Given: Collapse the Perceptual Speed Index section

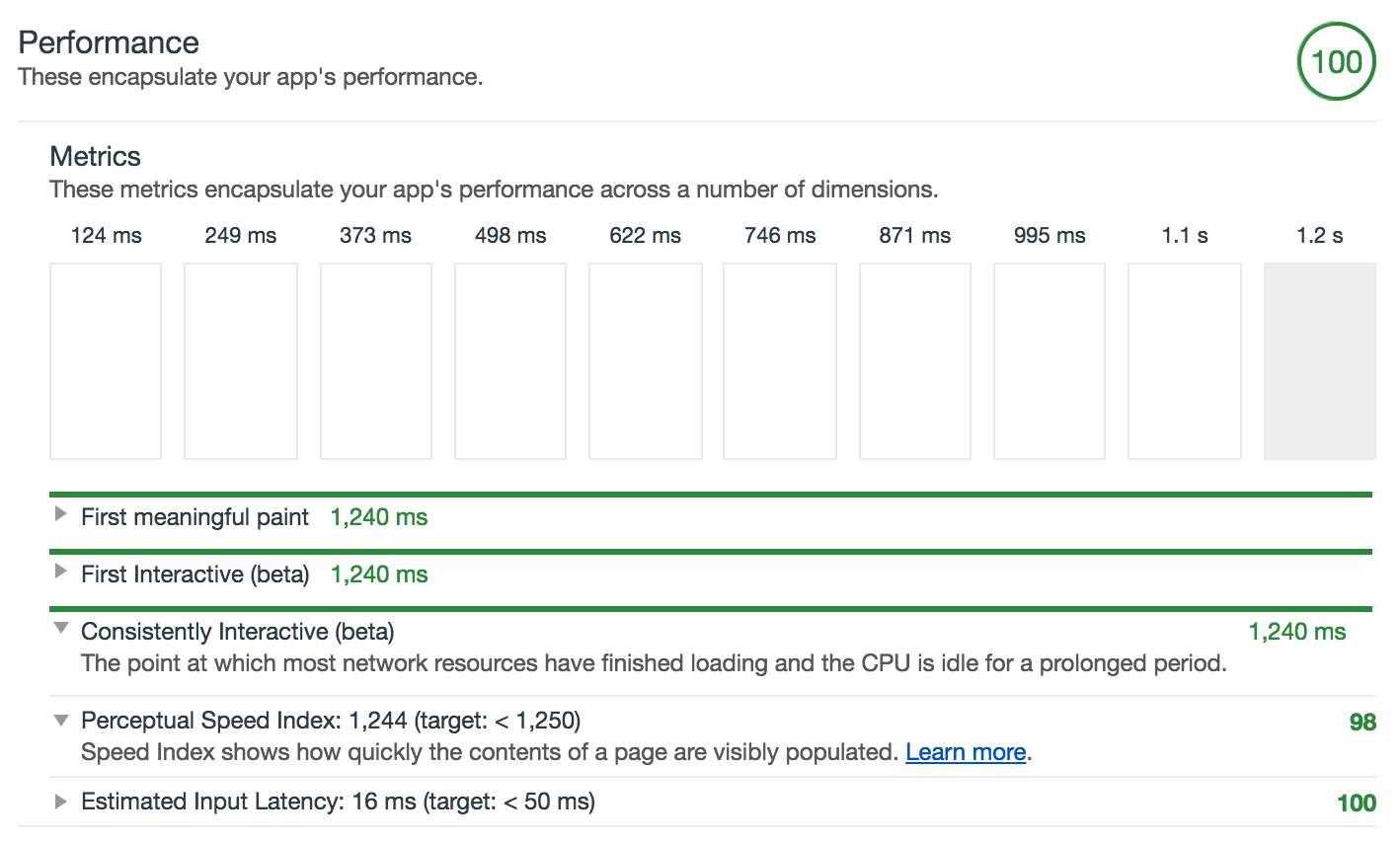Looking at the screenshot, I should click(61, 720).
